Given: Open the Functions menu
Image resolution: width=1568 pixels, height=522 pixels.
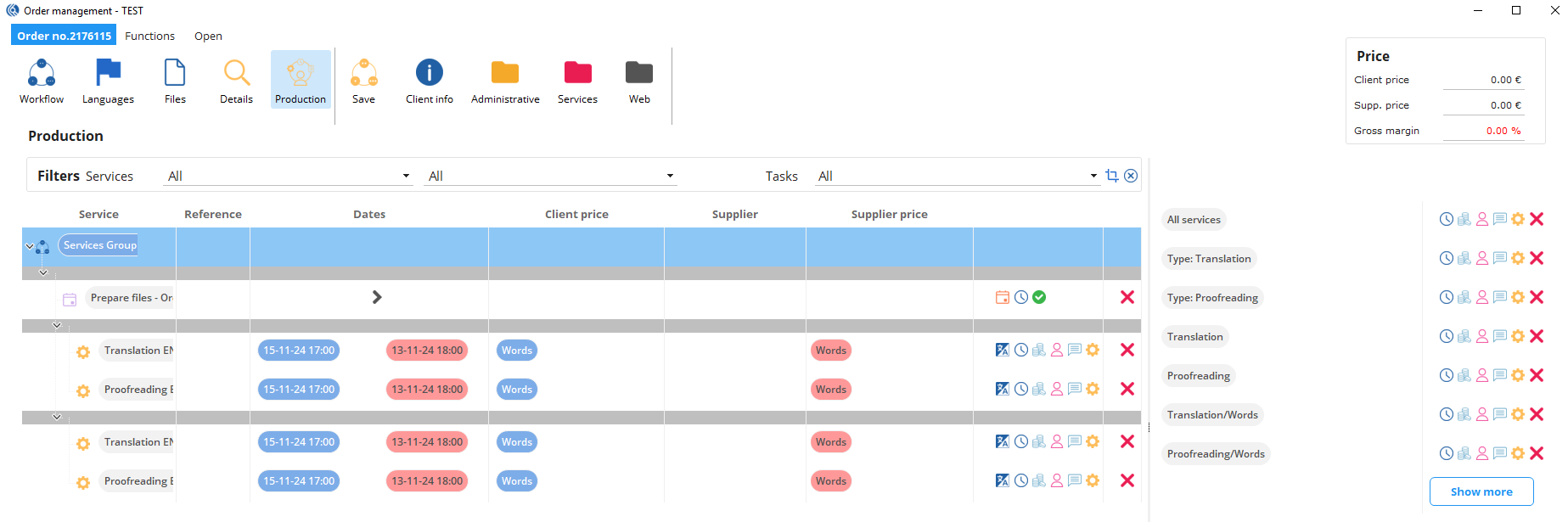Looking at the screenshot, I should tap(149, 36).
